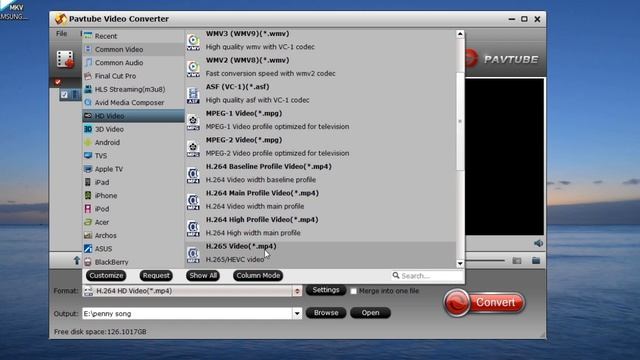Screen dimensions: 640x360
Task: Click the H.264 Main Profile MP4 icon
Action: (x=193, y=201)
